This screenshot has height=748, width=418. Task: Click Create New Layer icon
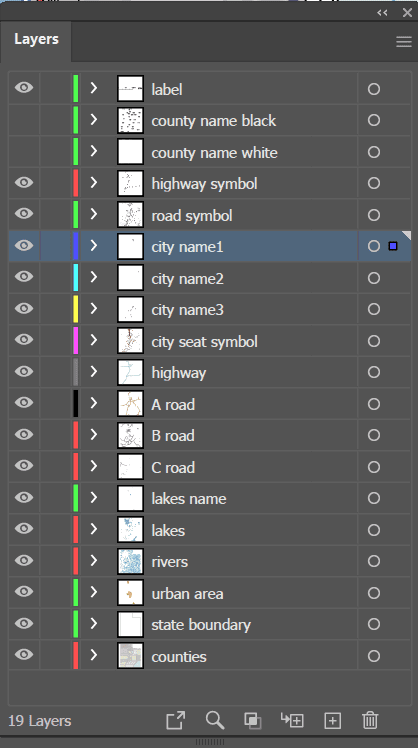tap(332, 720)
